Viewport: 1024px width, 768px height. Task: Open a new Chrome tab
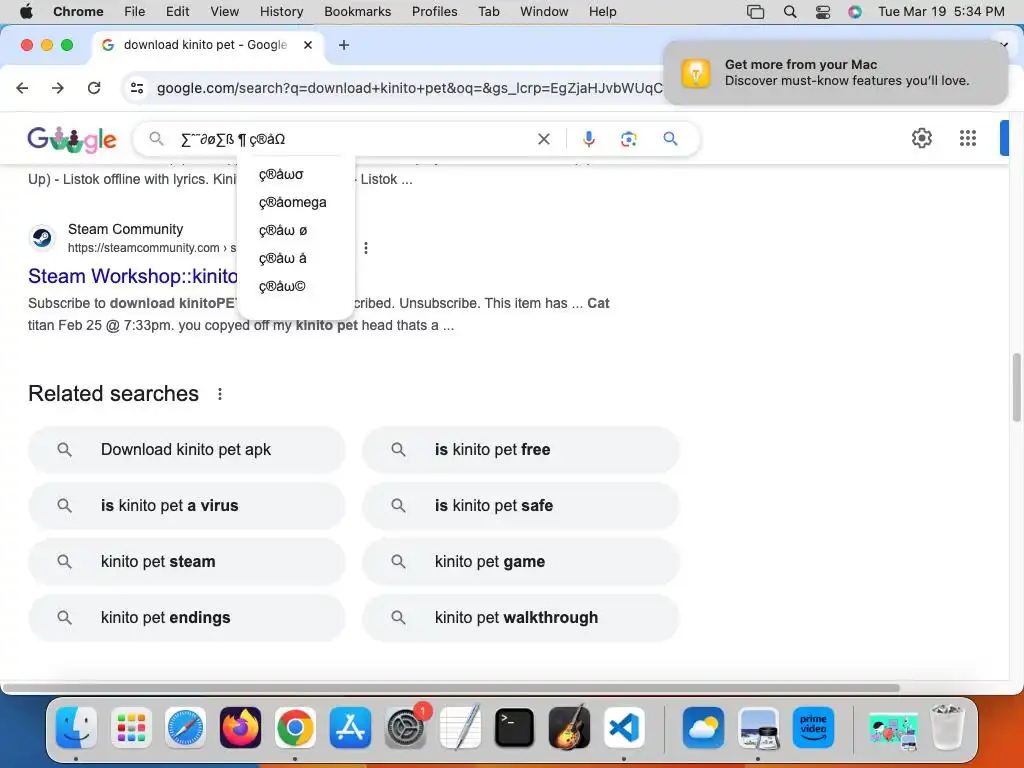(x=344, y=45)
